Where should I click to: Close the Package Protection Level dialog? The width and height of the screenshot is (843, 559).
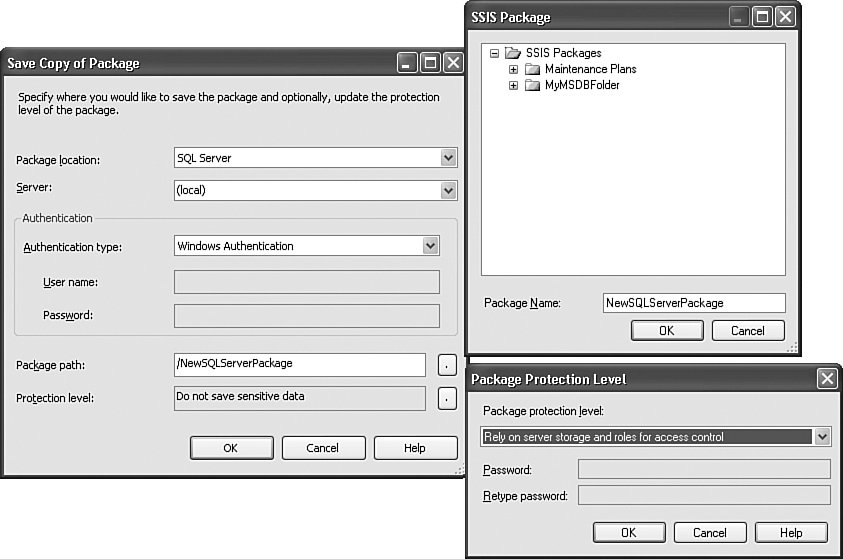point(827,379)
